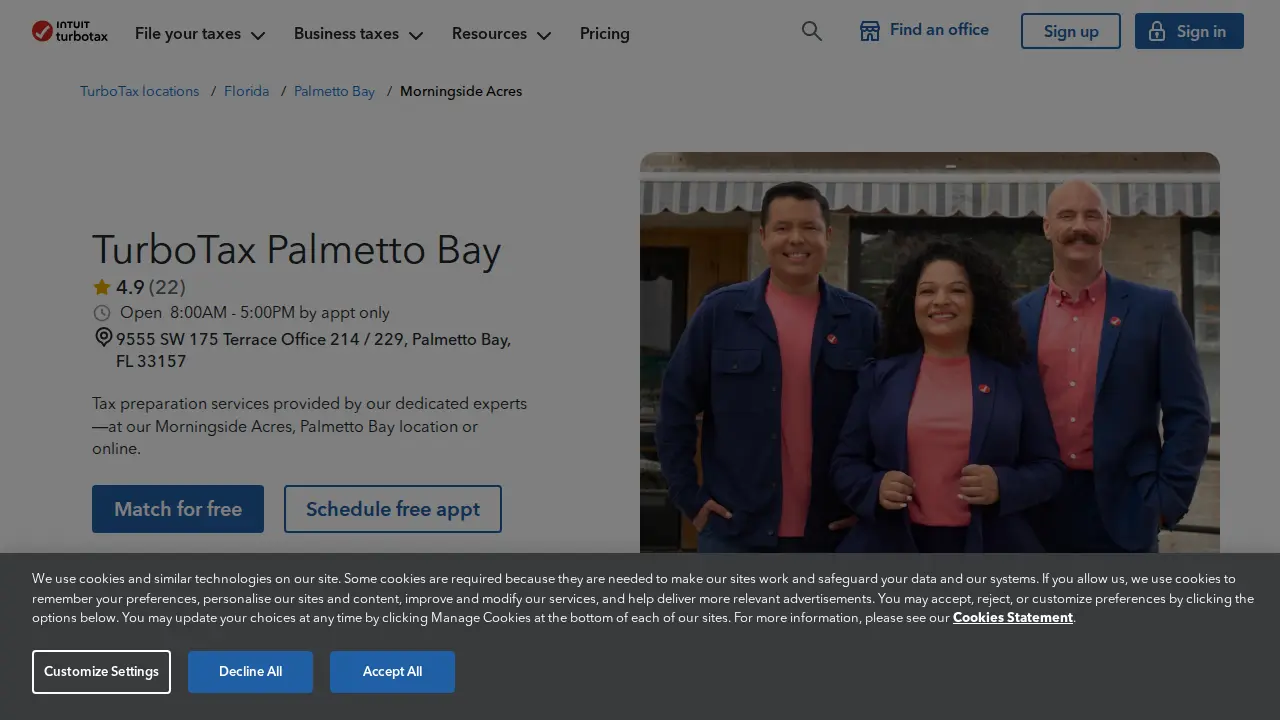This screenshot has width=1280, height=720.
Task: Expand the File your taxes menu
Action: point(200,33)
